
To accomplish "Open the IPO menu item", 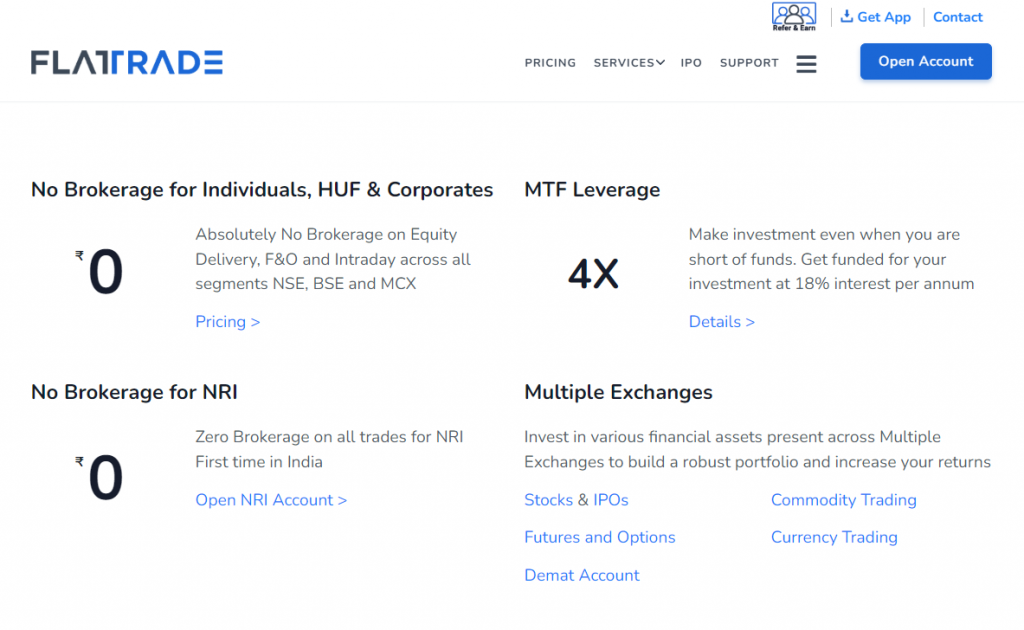I will [691, 63].
